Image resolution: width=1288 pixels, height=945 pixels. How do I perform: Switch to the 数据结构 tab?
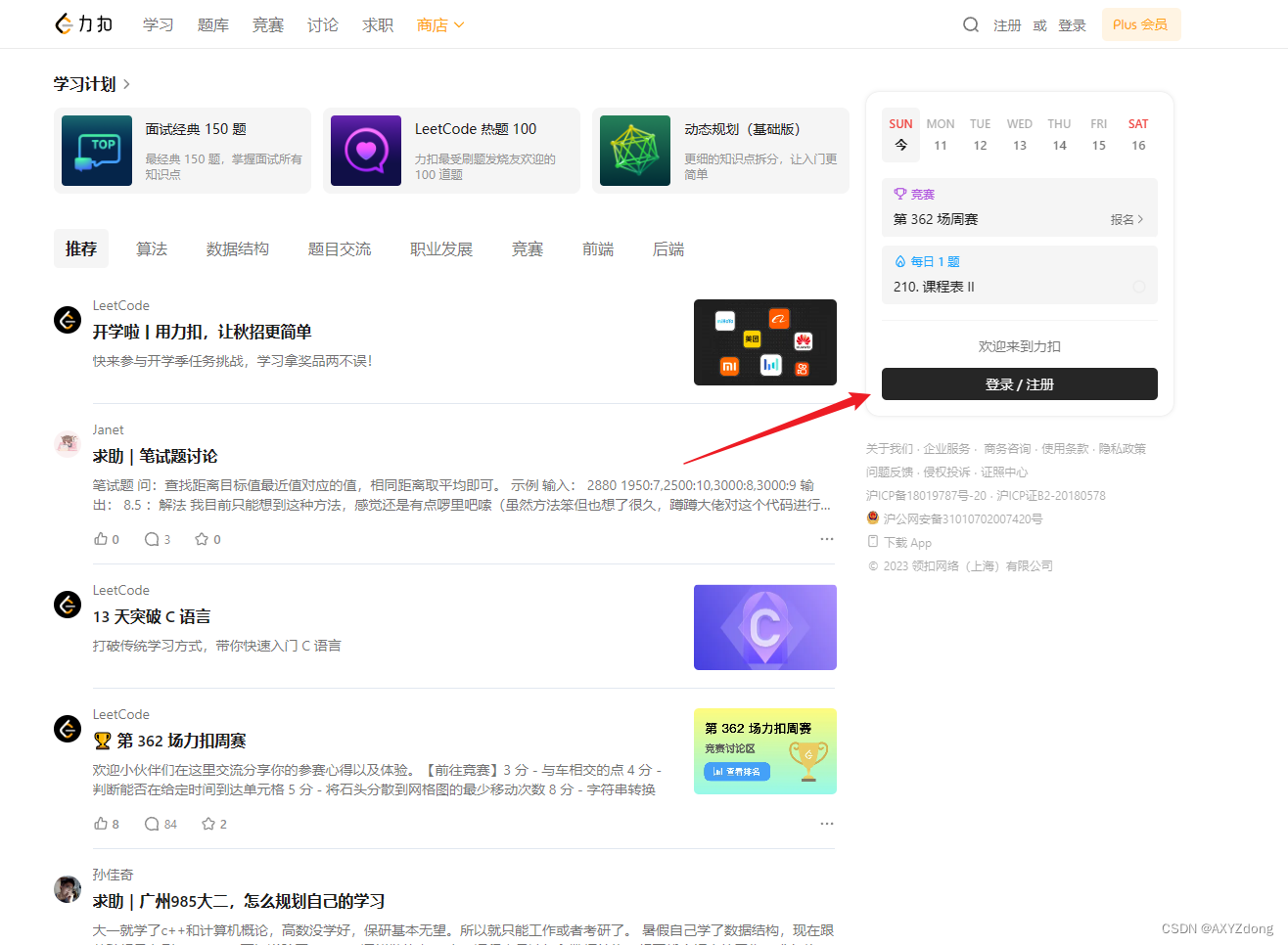pyautogui.click(x=238, y=248)
